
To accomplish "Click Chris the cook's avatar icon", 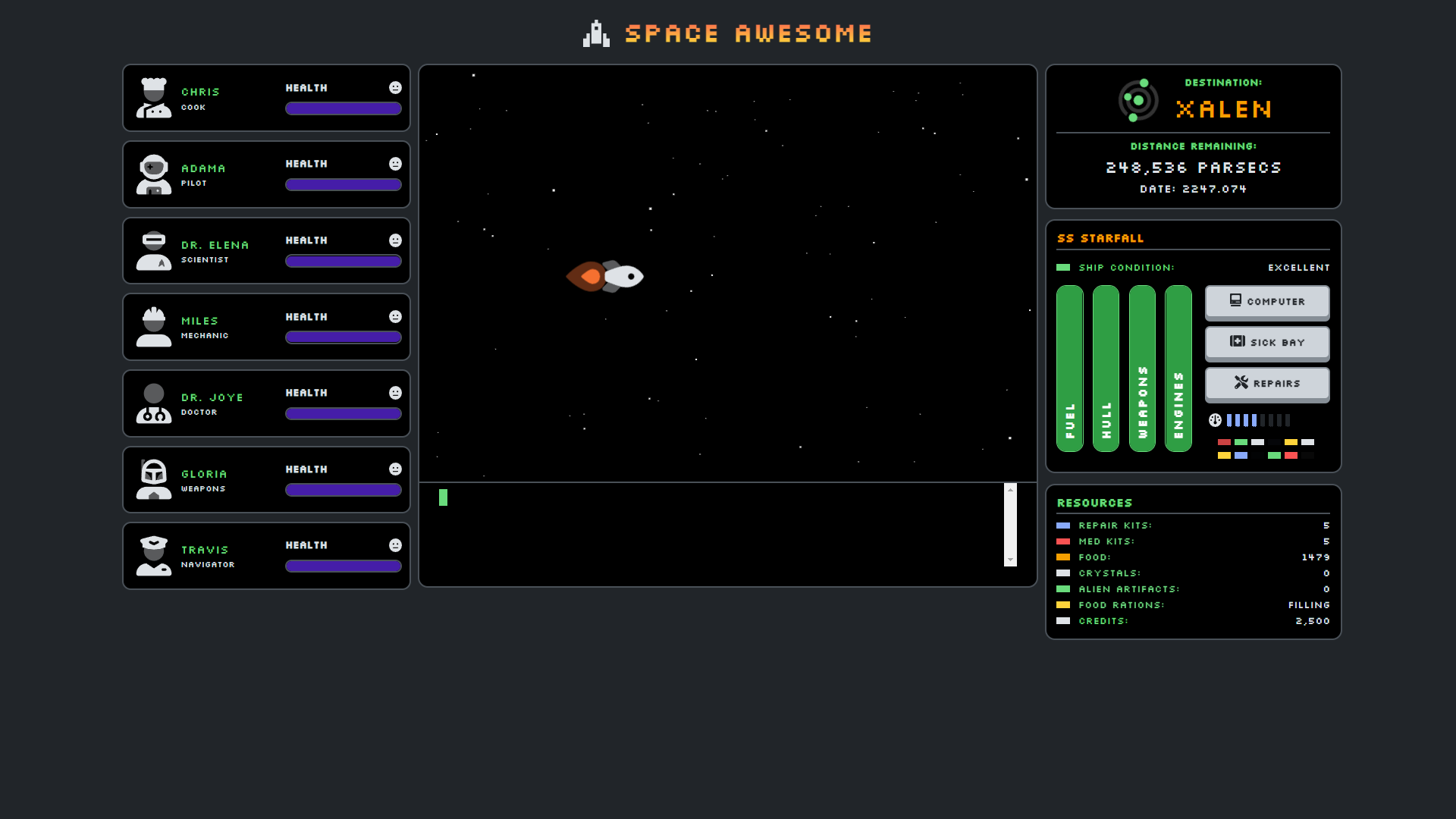I will coord(154,98).
